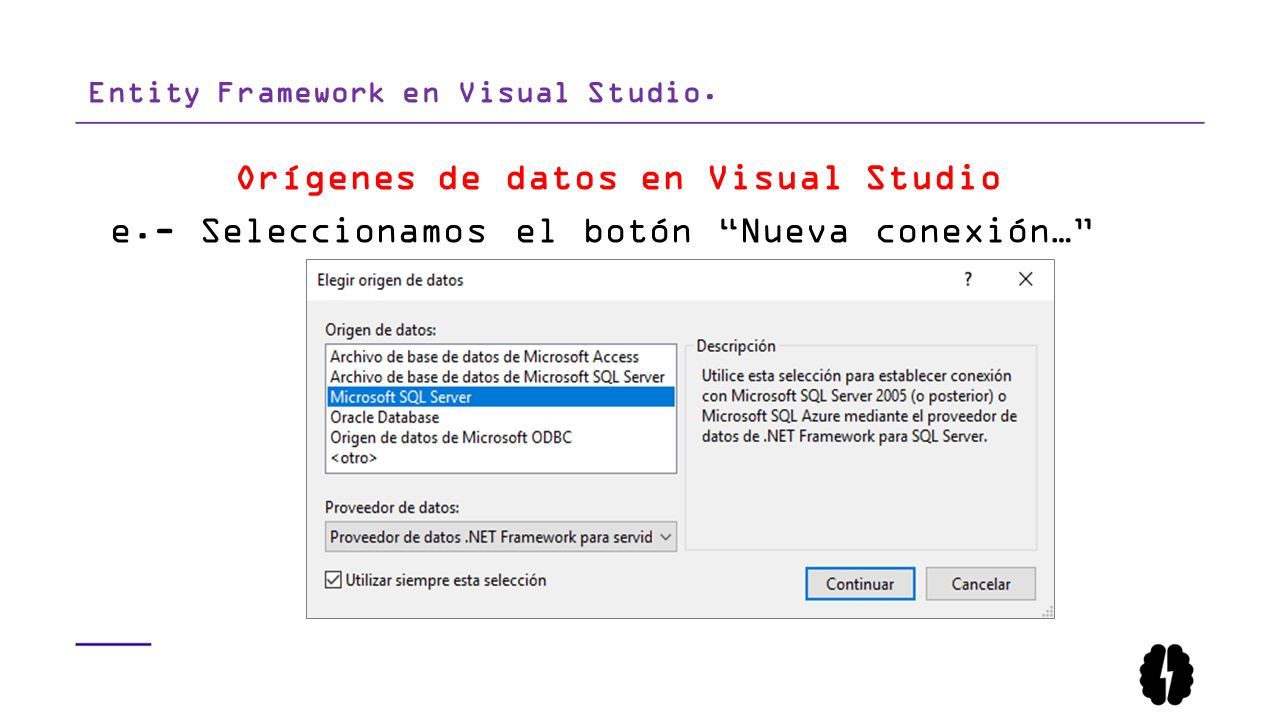Toggle 'Utilizar siempre esta selección' checkbox
The image size is (1280, 720).
click(334, 580)
